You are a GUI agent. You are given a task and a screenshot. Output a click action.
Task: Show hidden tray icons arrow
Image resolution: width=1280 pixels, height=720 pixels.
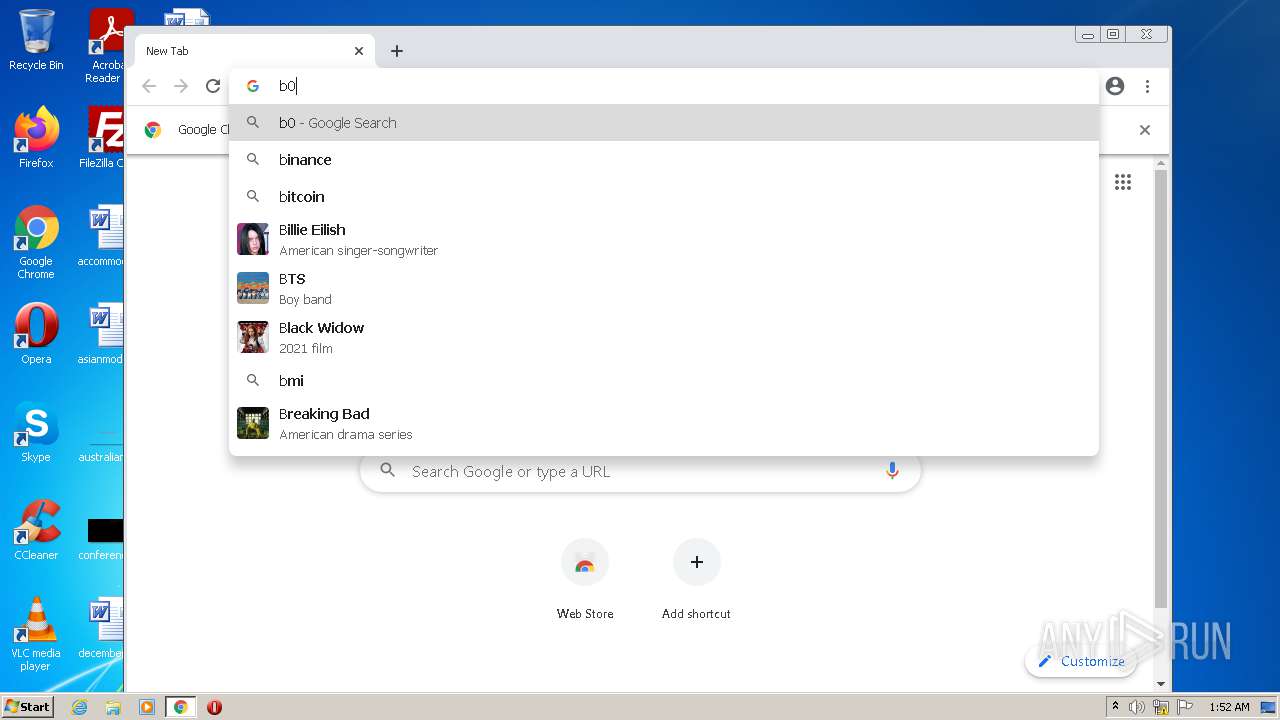pos(1115,707)
